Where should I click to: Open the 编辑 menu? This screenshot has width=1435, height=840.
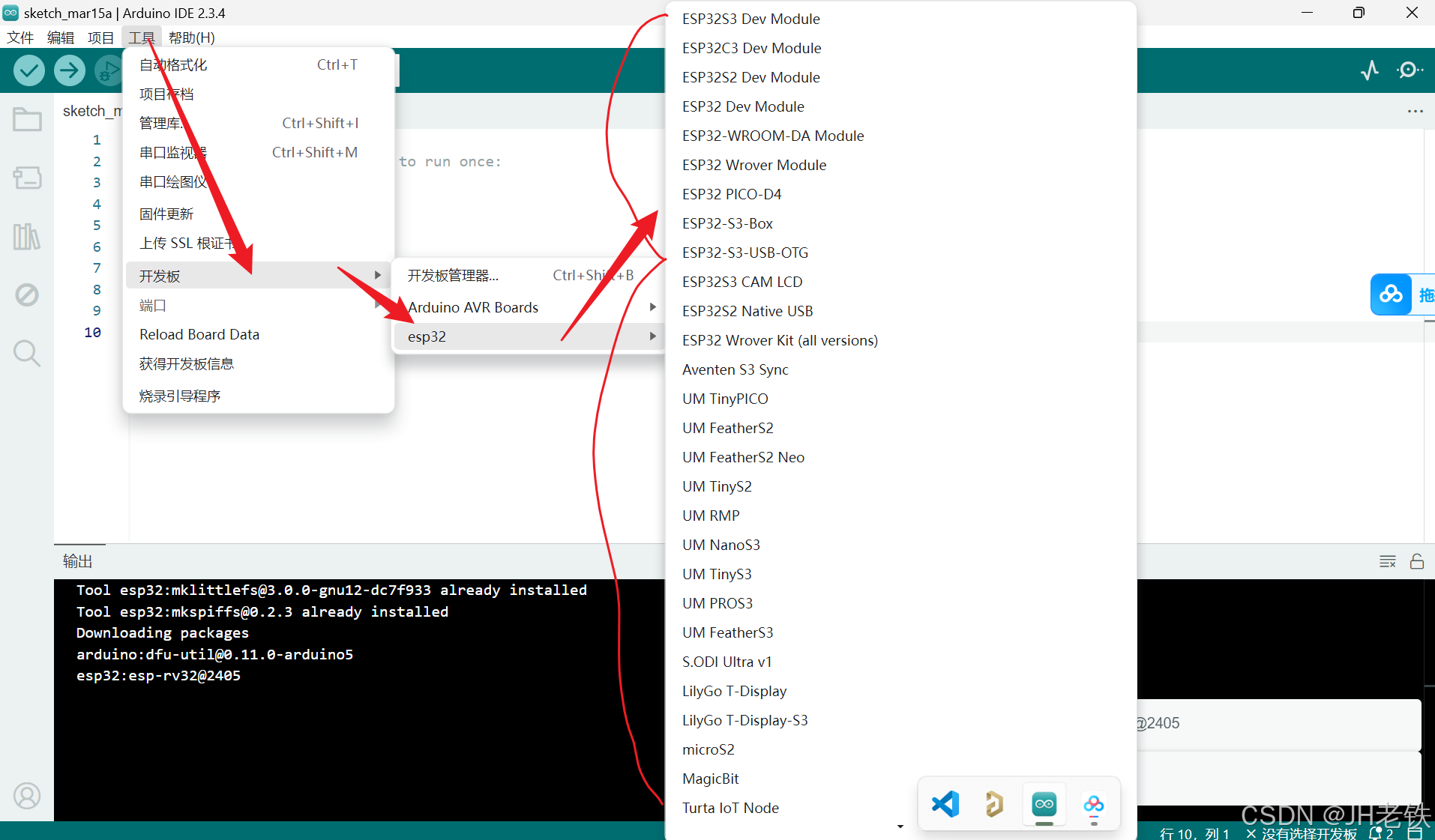click(61, 37)
